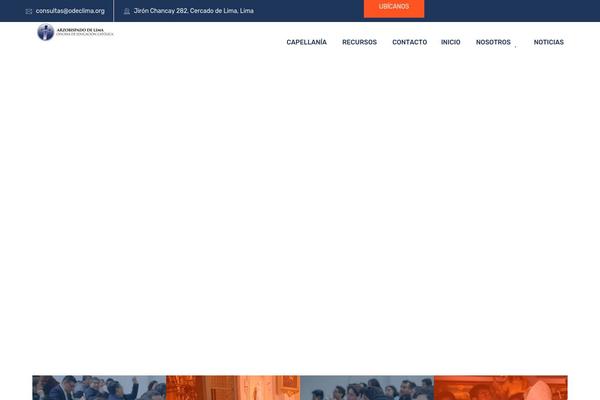Screen dimensions: 600x400
Task: Open the NOTICIAS menu item
Action: (x=548, y=42)
